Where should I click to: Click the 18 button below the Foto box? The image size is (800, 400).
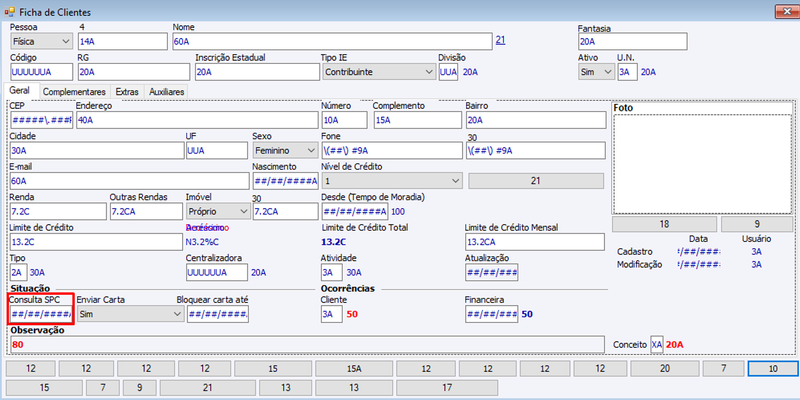(664, 224)
